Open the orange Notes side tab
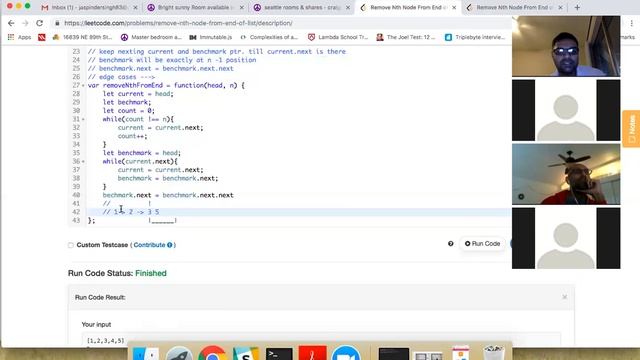Image resolution: width=640 pixels, height=360 pixels. coord(631,129)
